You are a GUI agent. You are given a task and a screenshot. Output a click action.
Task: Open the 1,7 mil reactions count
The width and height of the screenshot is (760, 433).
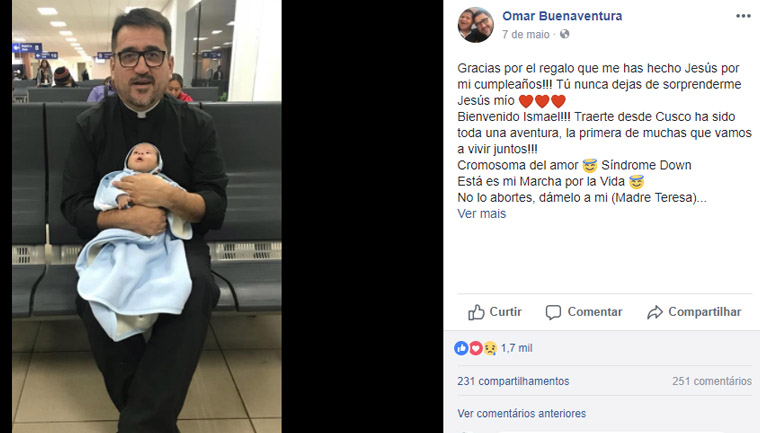coord(517,348)
